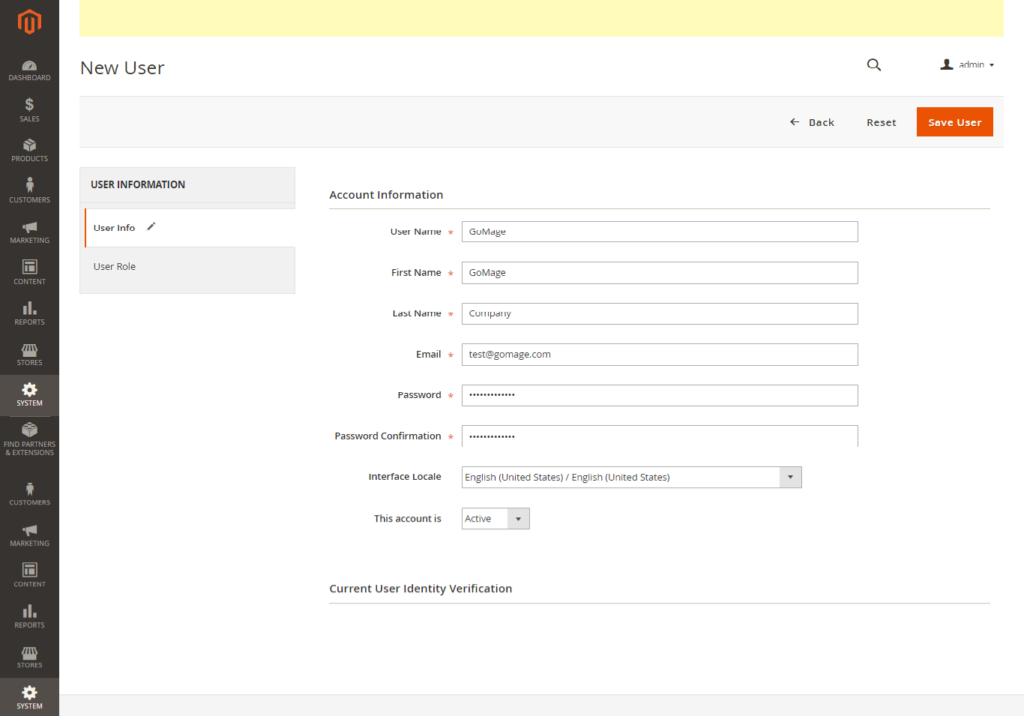This screenshot has width=1024, height=716.
Task: Open the Products menu in sidebar
Action: [29, 150]
